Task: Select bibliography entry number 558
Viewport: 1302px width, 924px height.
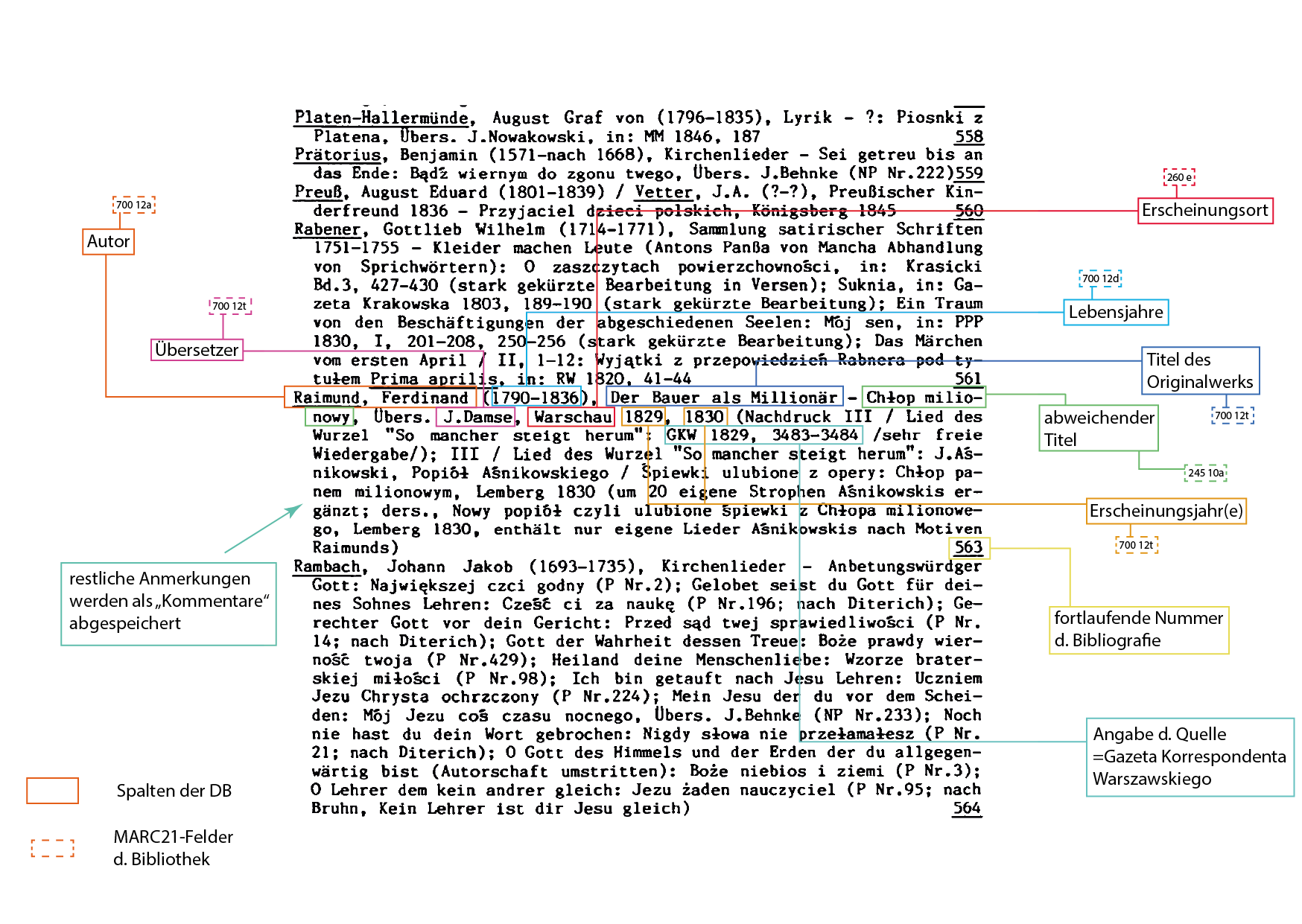Action: point(969,136)
